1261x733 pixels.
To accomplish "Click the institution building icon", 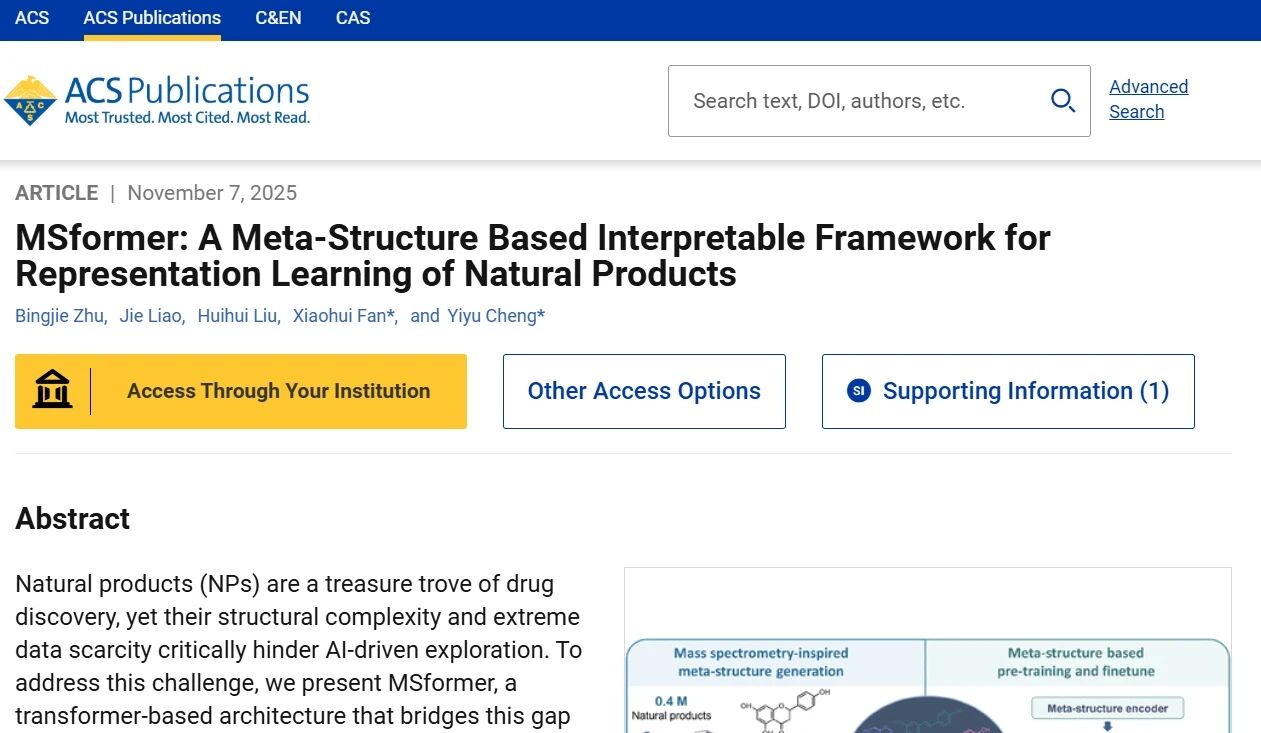I will click(x=52, y=391).
